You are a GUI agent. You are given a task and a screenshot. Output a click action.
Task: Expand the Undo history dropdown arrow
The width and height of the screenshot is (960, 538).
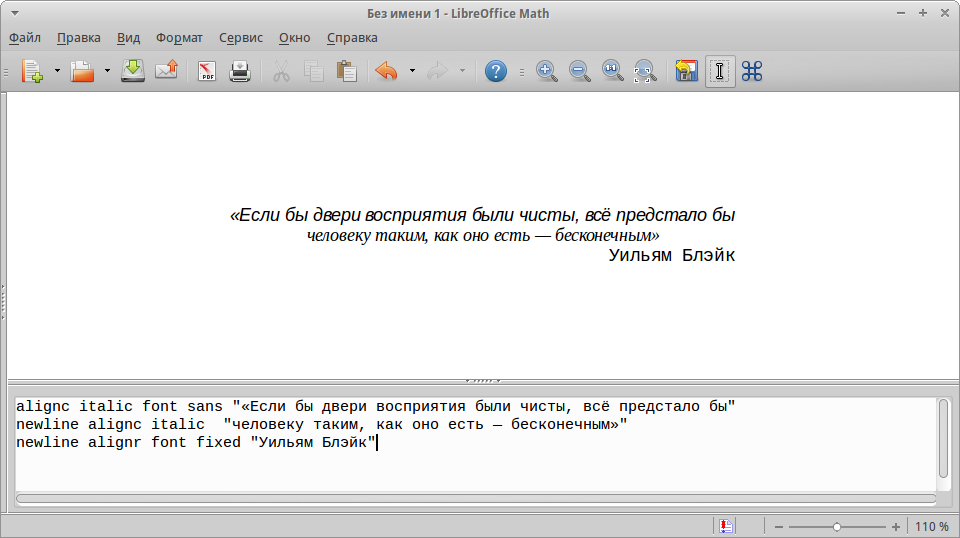pos(412,71)
